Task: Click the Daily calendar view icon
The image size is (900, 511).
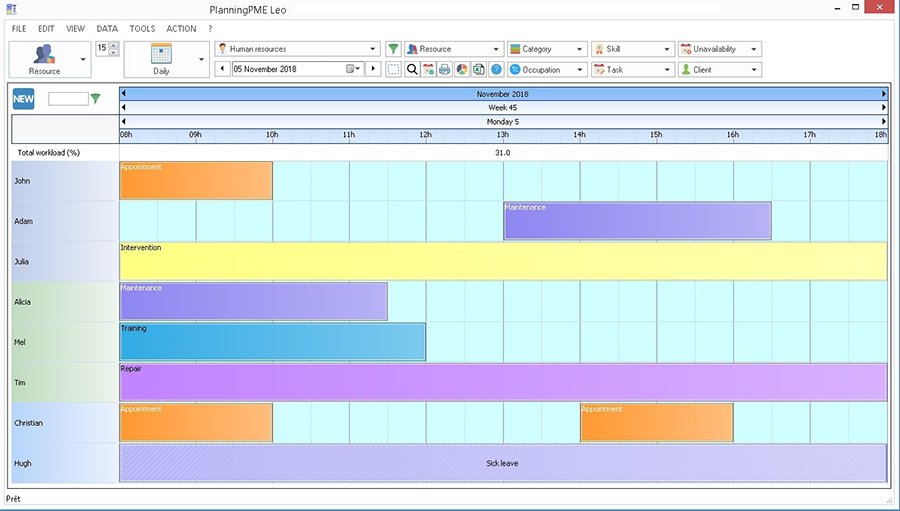Action: pos(161,53)
